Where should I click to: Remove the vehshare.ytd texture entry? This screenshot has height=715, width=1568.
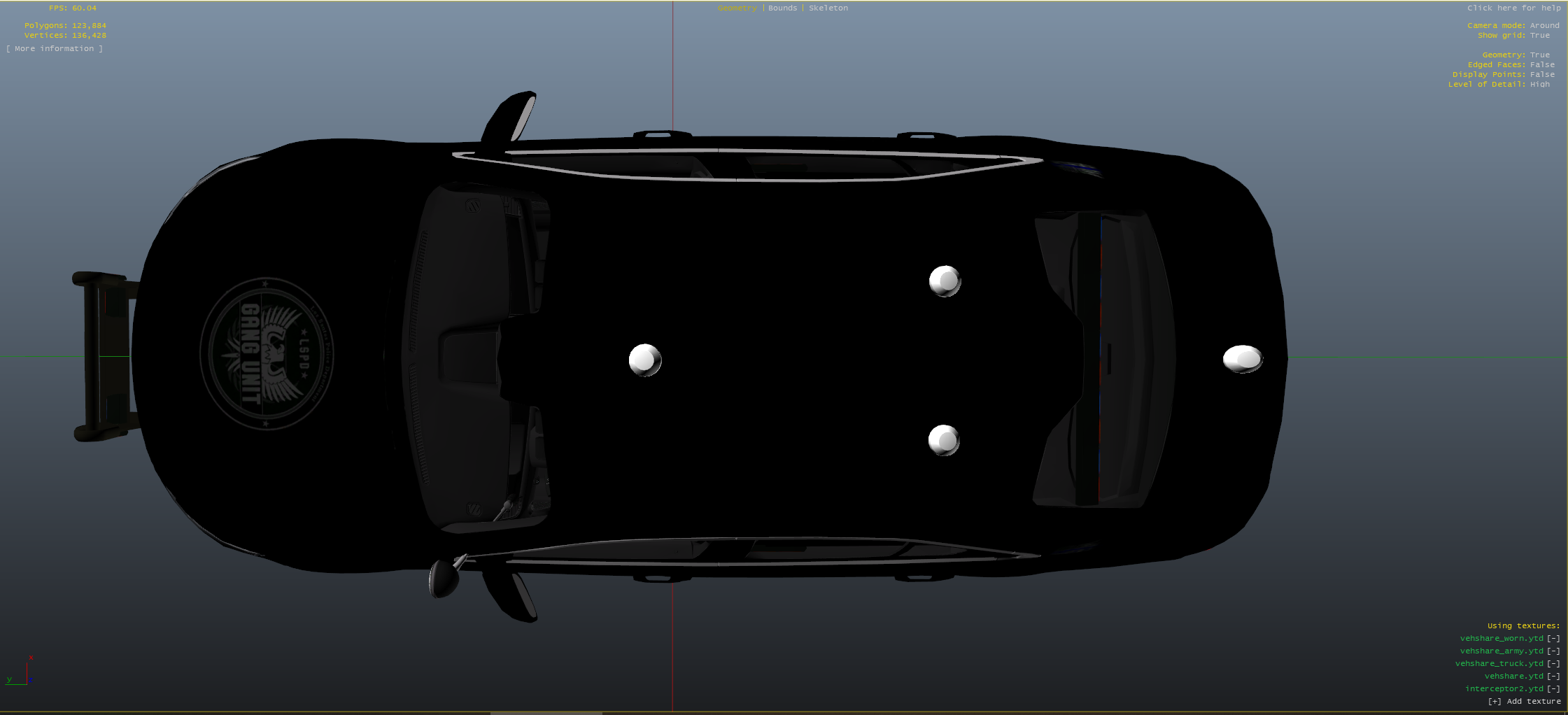[x=1553, y=676]
